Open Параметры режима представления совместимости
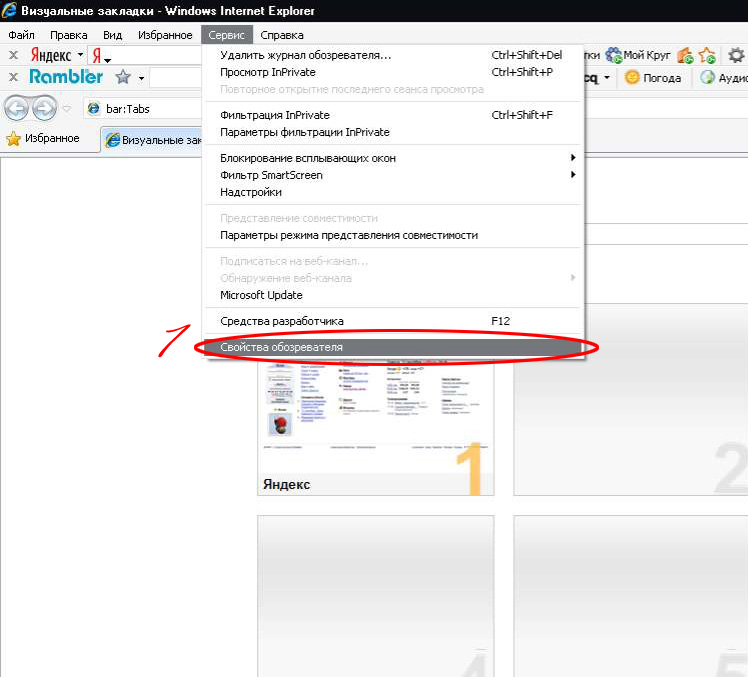The image size is (748, 677). (x=393, y=235)
